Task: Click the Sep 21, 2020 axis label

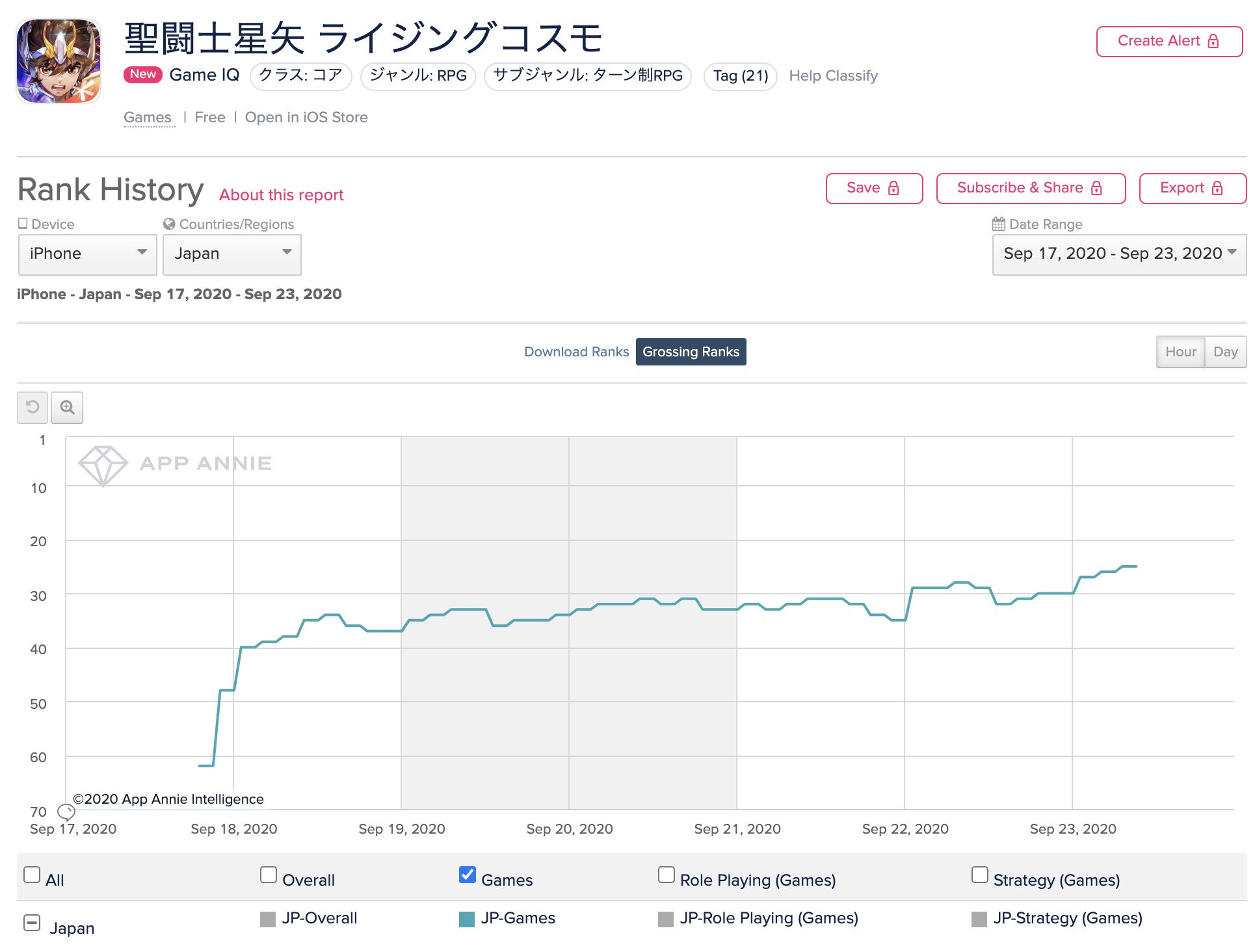Action: [737, 829]
